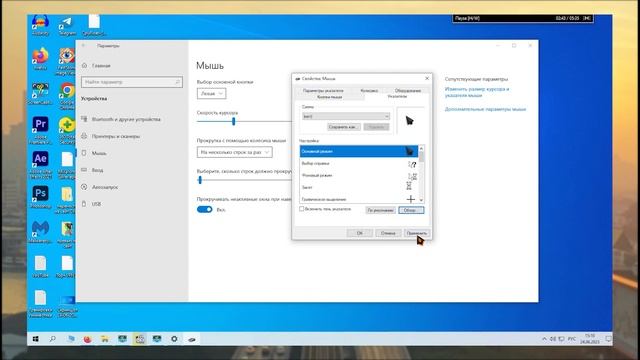Click the Главная home icon in Settings
The image size is (640, 360).
[84, 65]
